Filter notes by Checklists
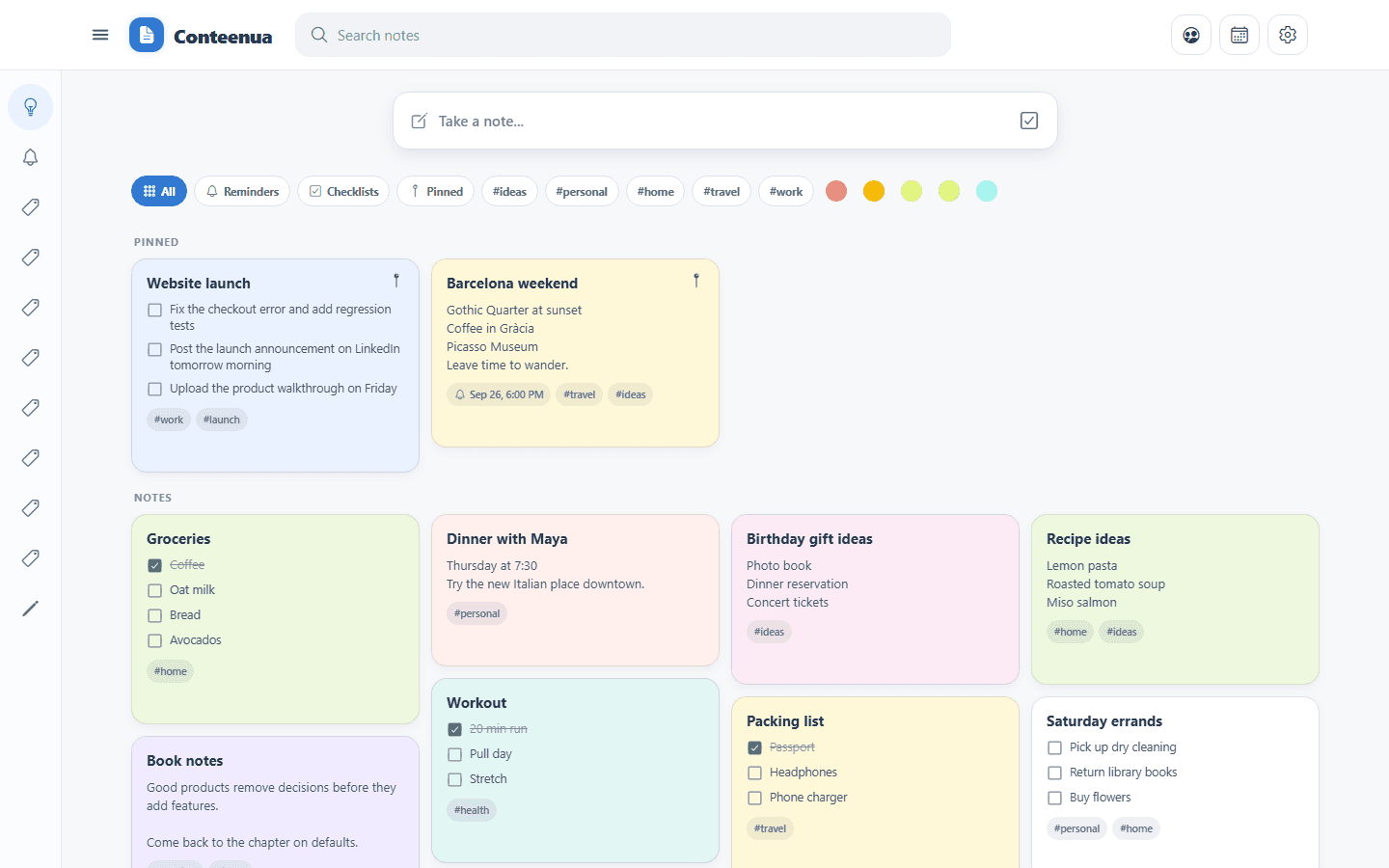Screen dimensions: 1389x868 (x=343, y=191)
